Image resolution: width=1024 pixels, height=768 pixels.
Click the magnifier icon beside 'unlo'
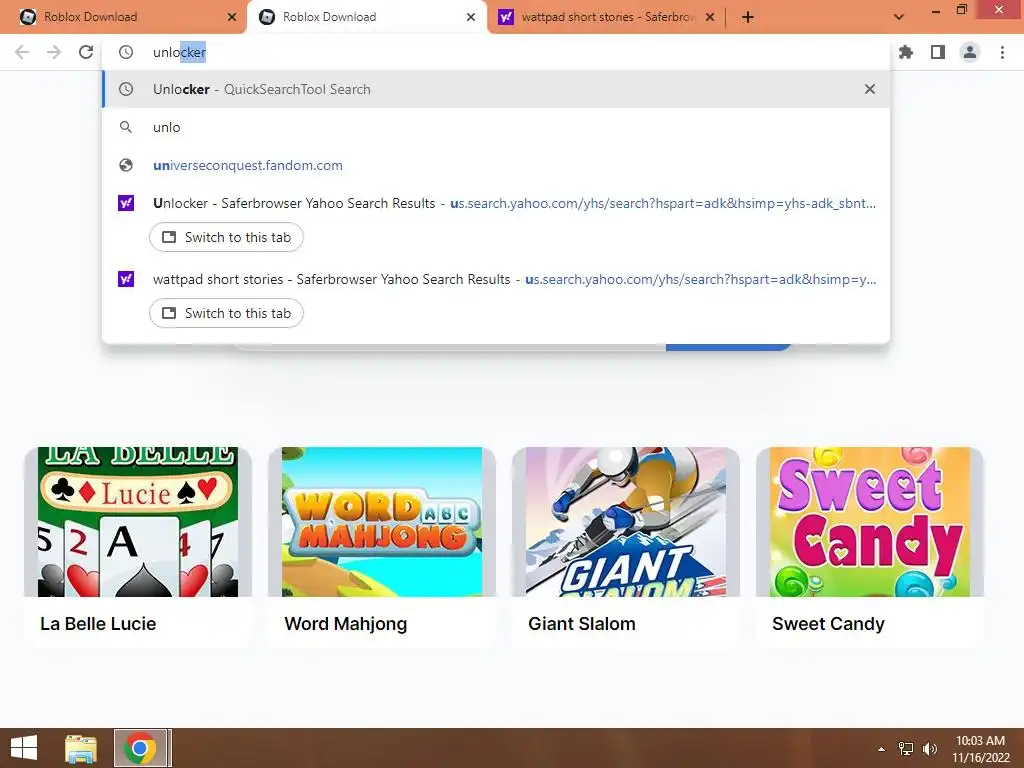[x=126, y=127]
